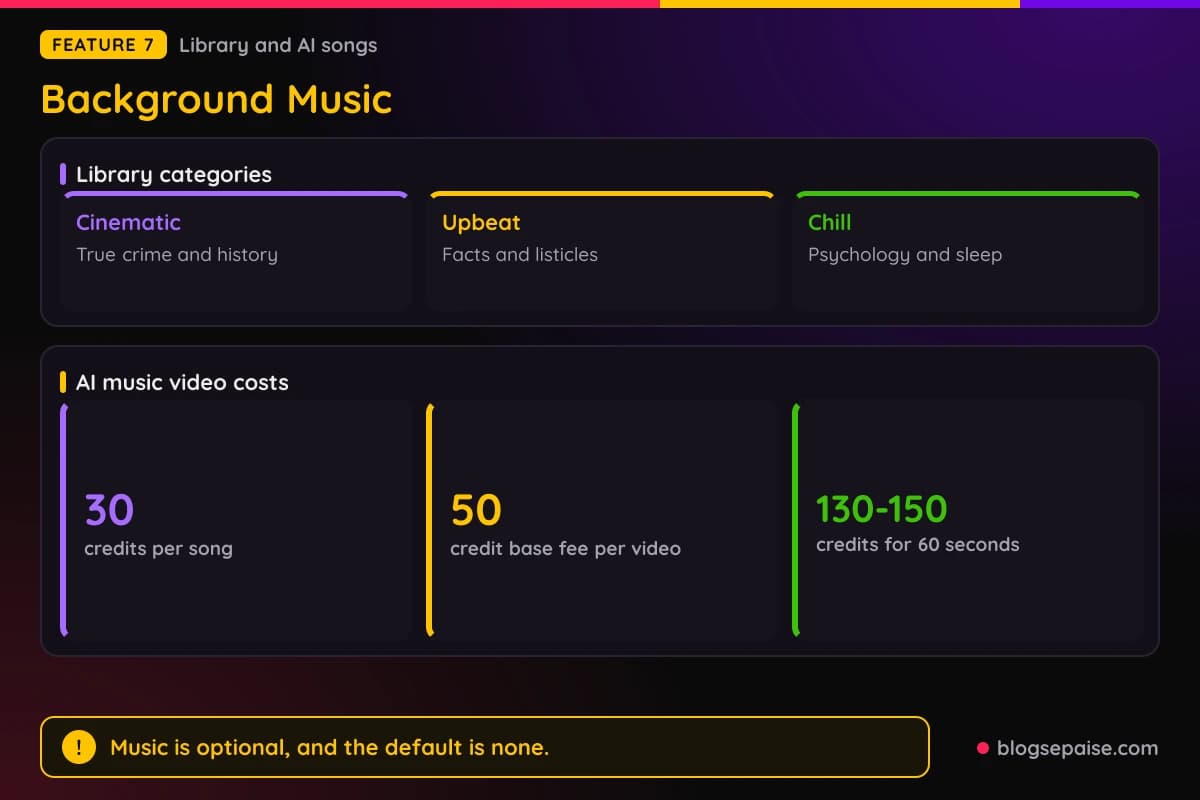Click 'credits for 60 seconds' label
The image size is (1200, 800).
[918, 545]
